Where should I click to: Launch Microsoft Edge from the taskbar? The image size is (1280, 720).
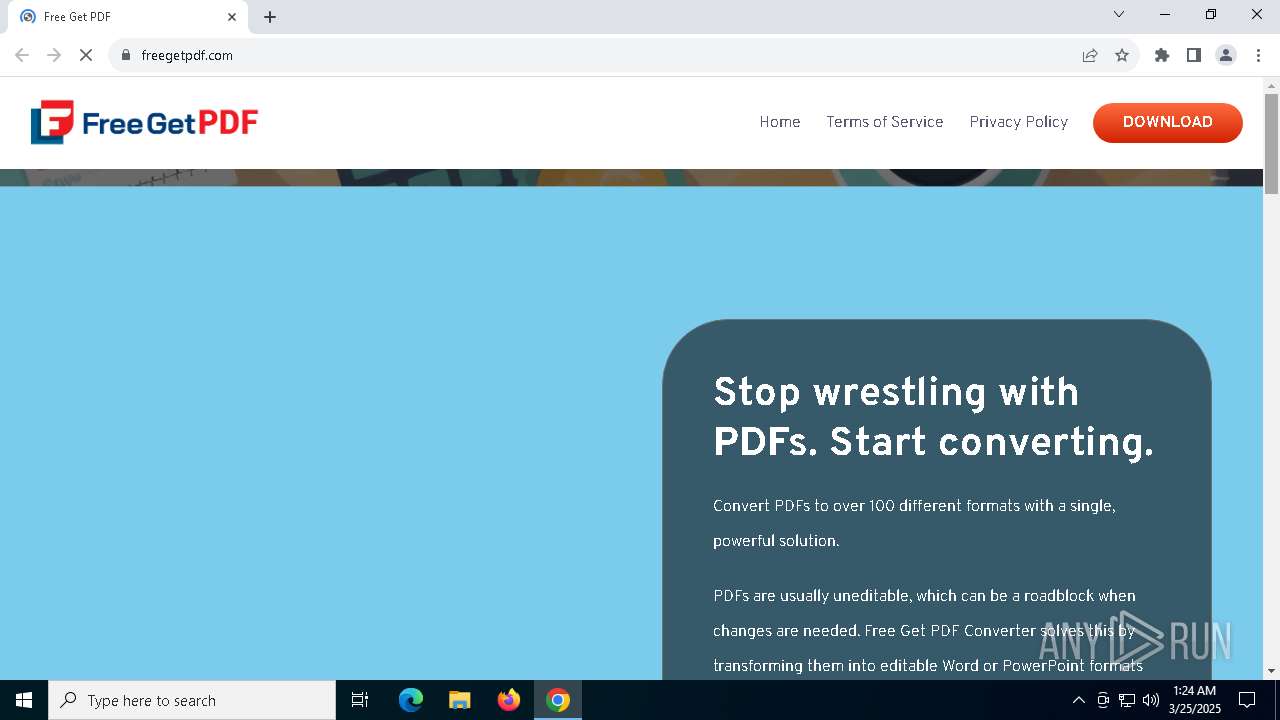pos(411,700)
